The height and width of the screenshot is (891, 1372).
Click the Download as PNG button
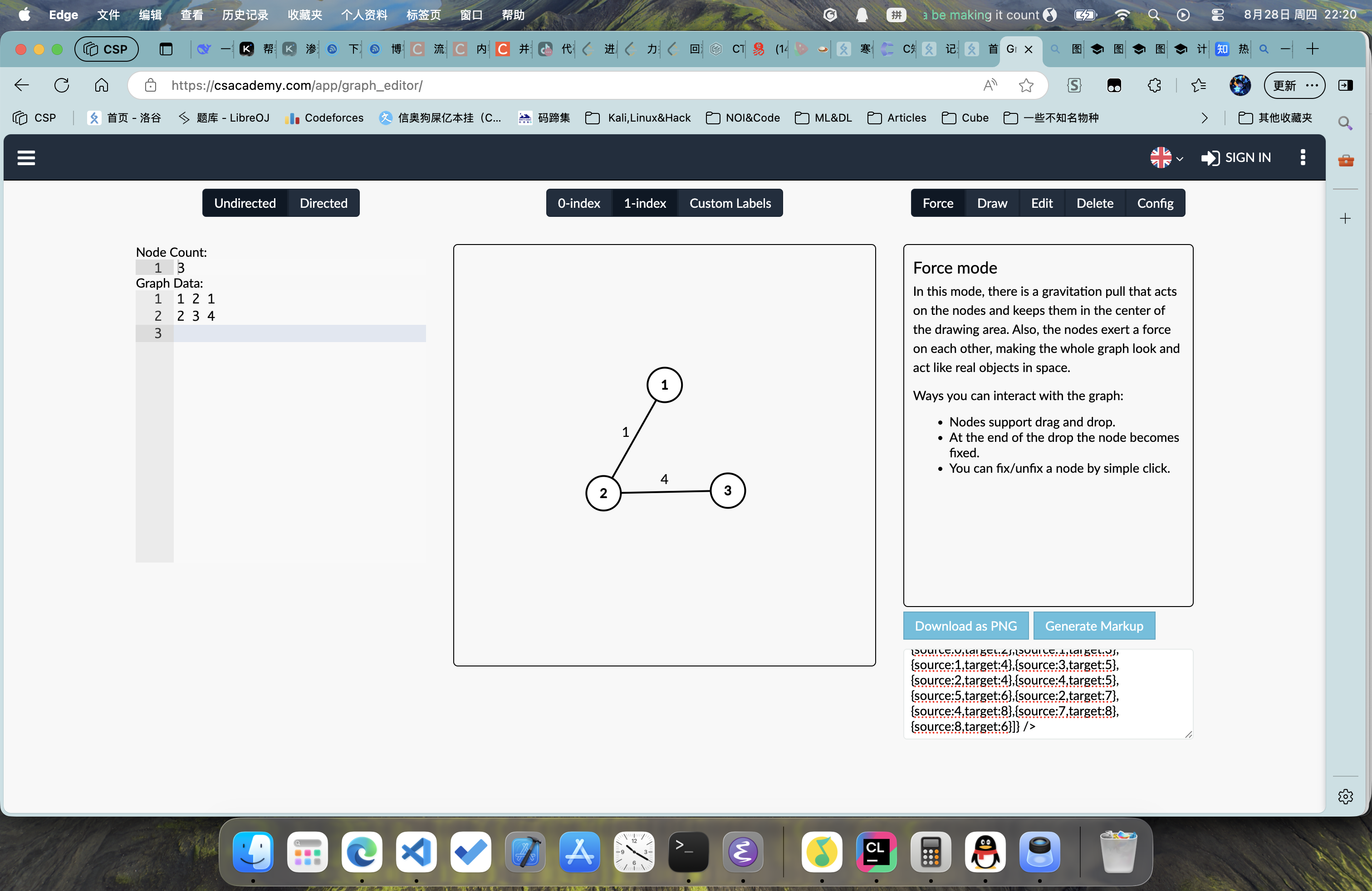coord(965,625)
